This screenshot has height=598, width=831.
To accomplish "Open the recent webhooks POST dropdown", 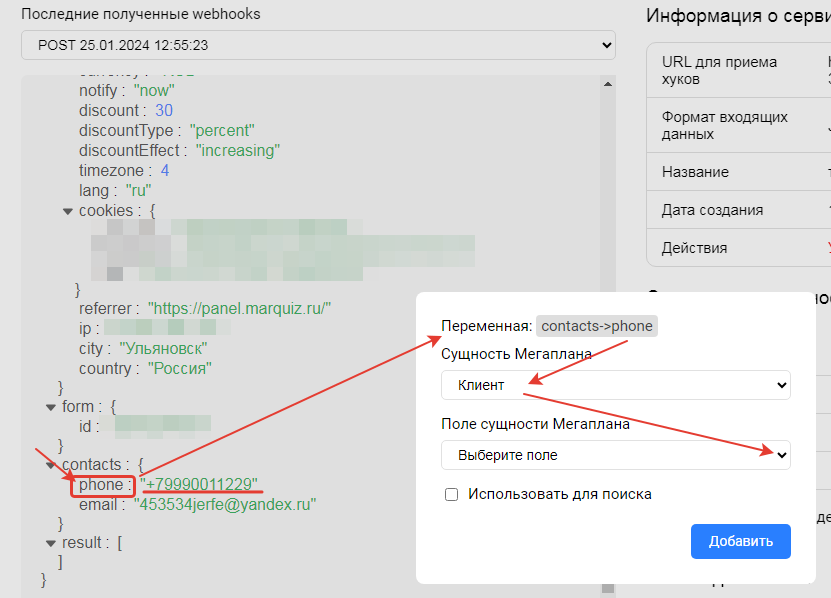I will (318, 45).
